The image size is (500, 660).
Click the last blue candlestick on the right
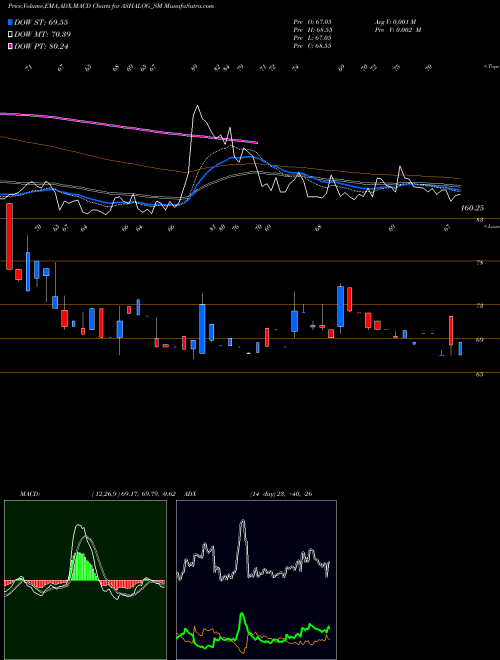pyautogui.click(x=460, y=349)
